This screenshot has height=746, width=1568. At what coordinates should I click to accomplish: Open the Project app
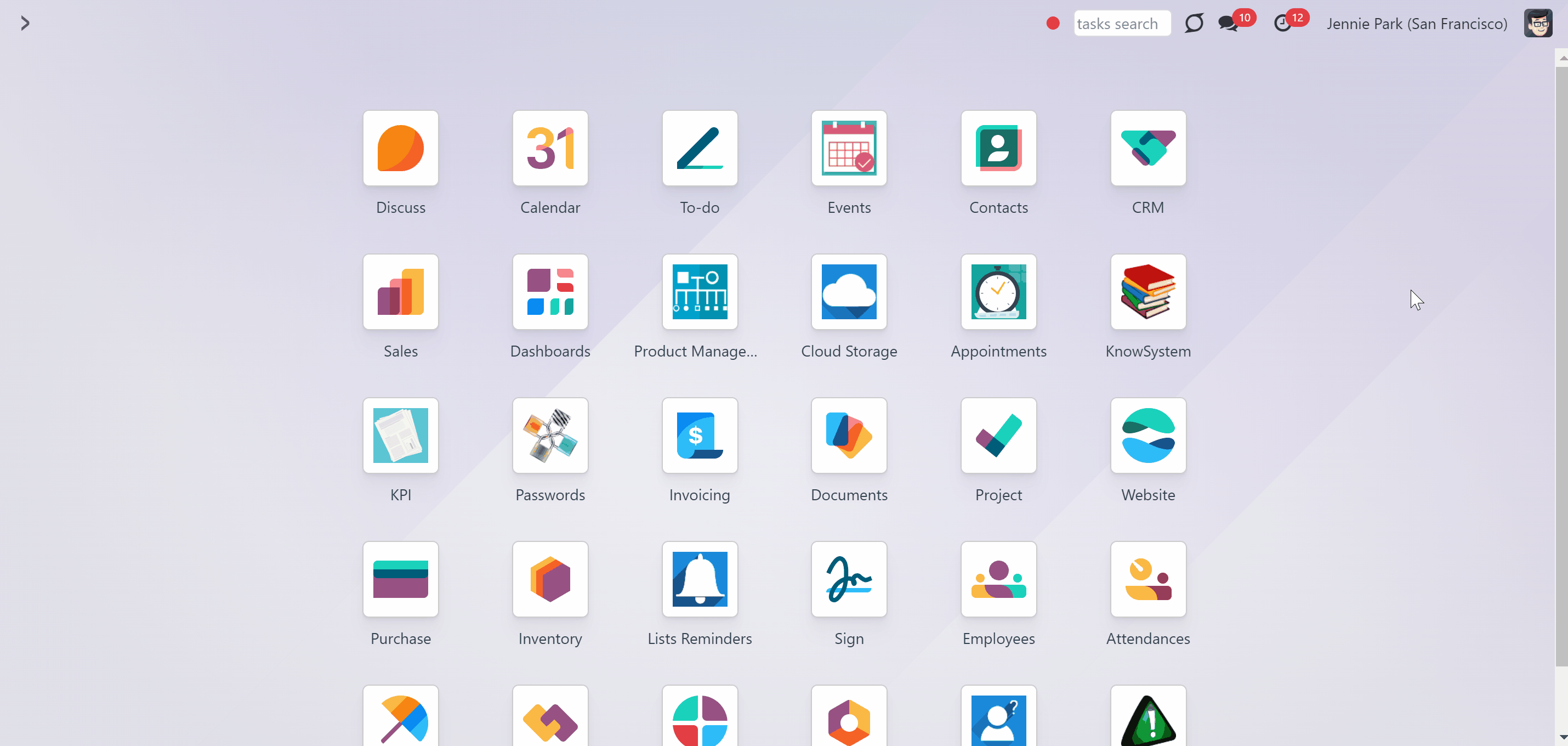point(999,436)
